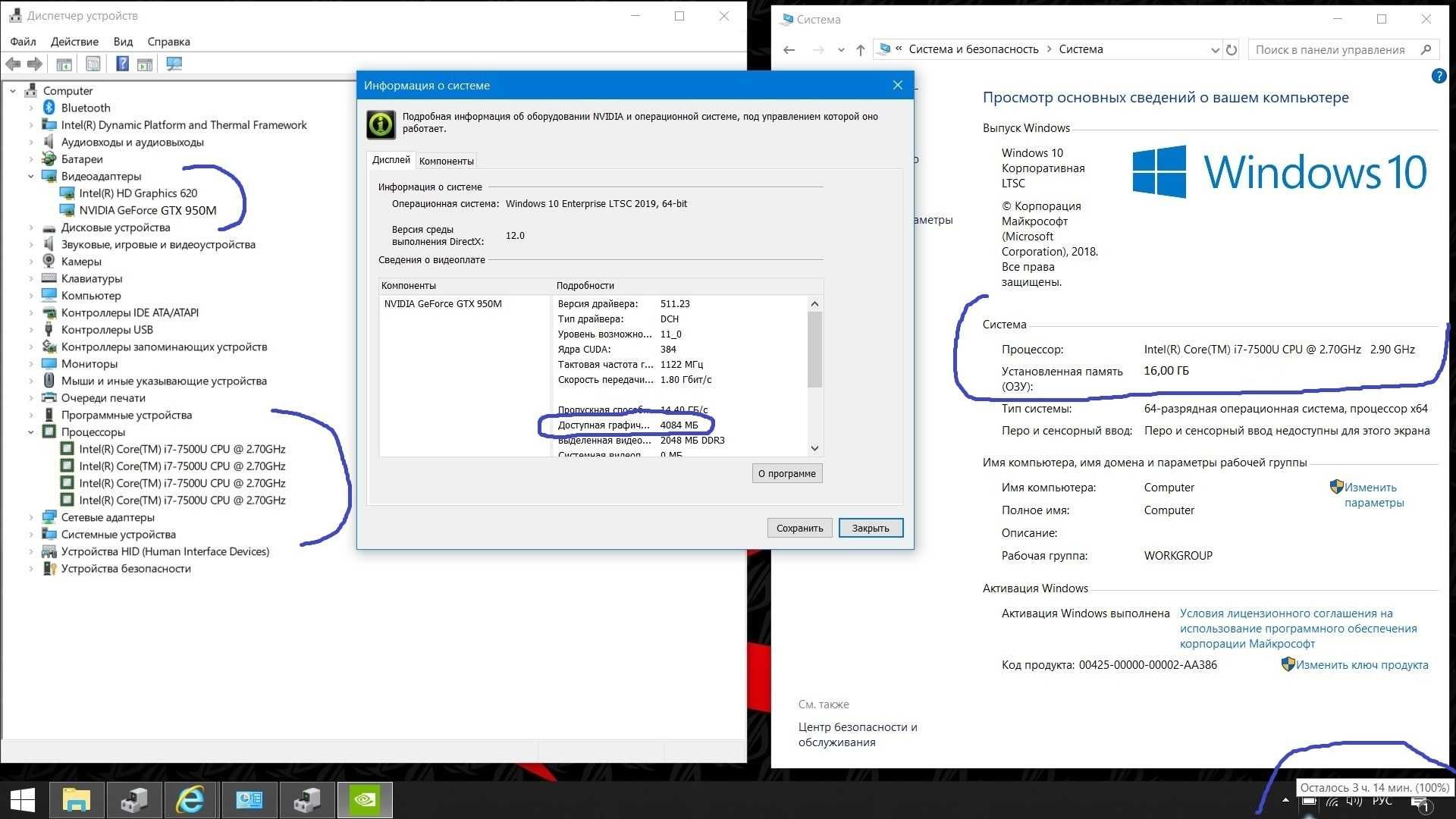Screen dimensions: 1456x819
Task: Open the Windows Start button
Action: click(23, 800)
